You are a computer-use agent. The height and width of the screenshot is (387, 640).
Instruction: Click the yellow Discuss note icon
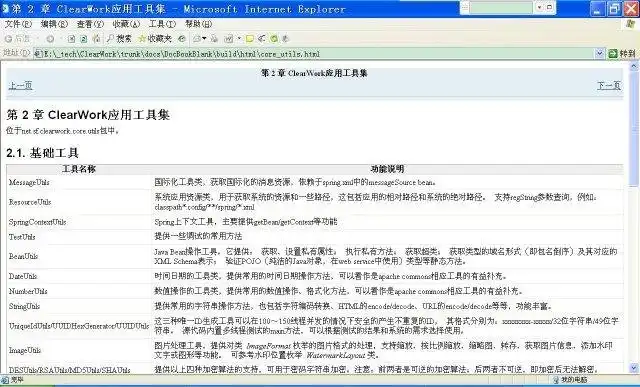pos(249,39)
